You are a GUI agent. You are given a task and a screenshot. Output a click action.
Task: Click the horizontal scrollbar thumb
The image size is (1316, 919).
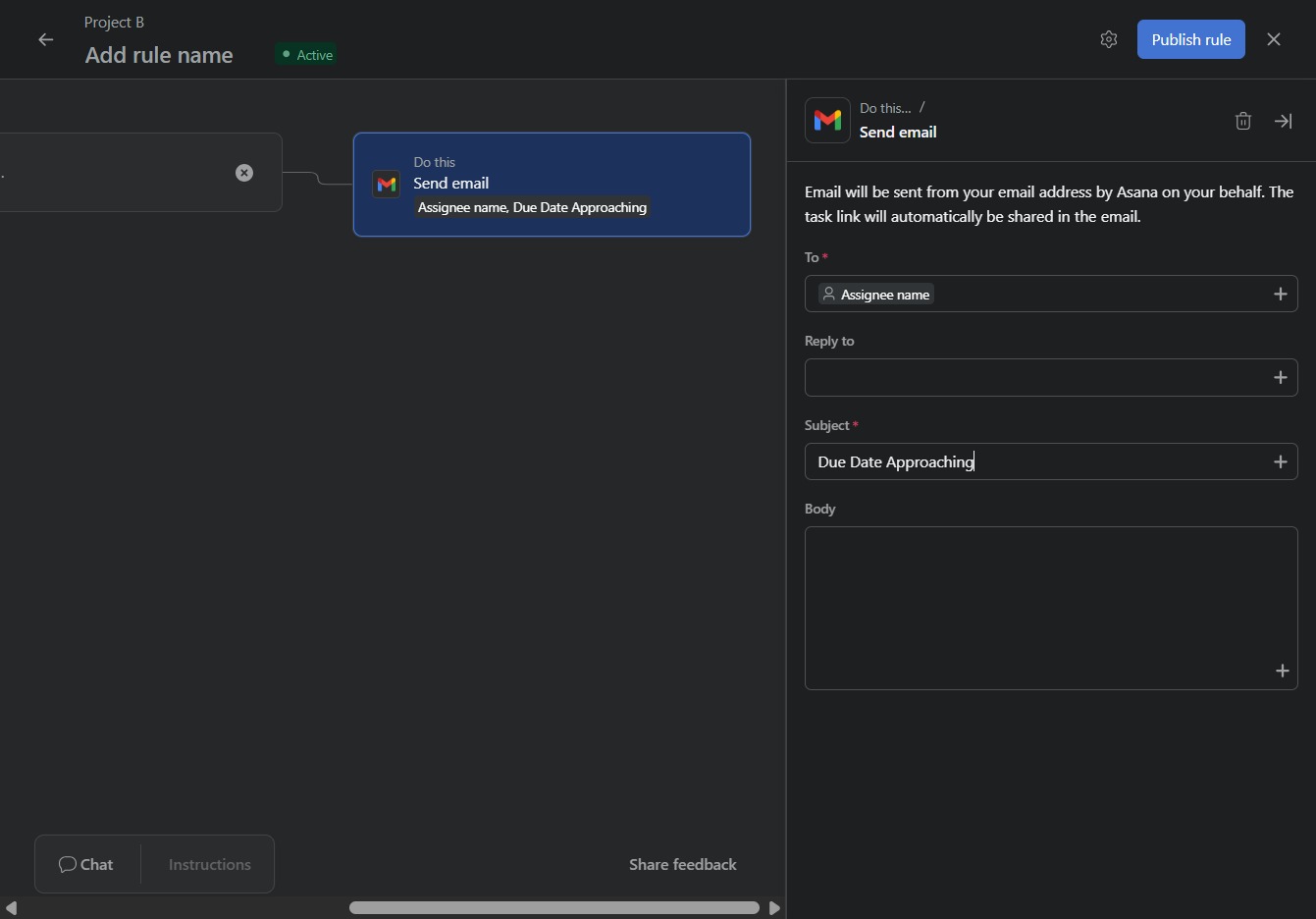(554, 908)
